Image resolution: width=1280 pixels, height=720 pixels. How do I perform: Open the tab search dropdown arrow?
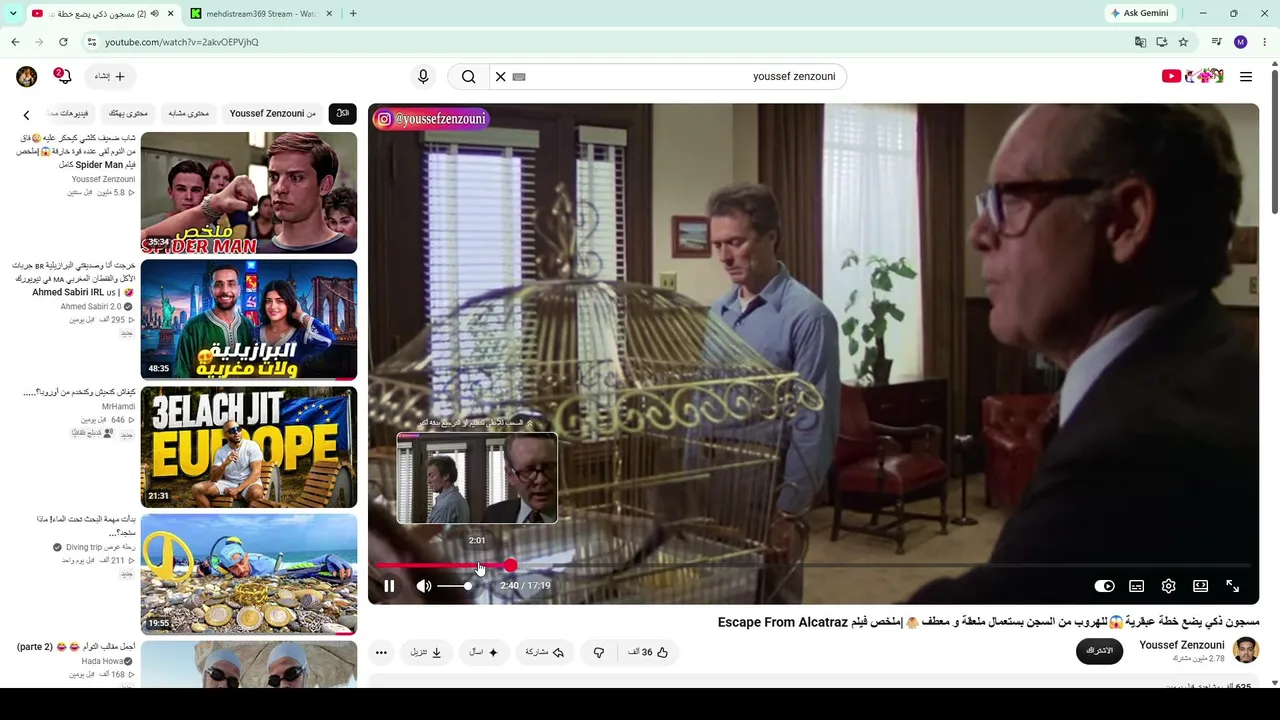[x=13, y=14]
